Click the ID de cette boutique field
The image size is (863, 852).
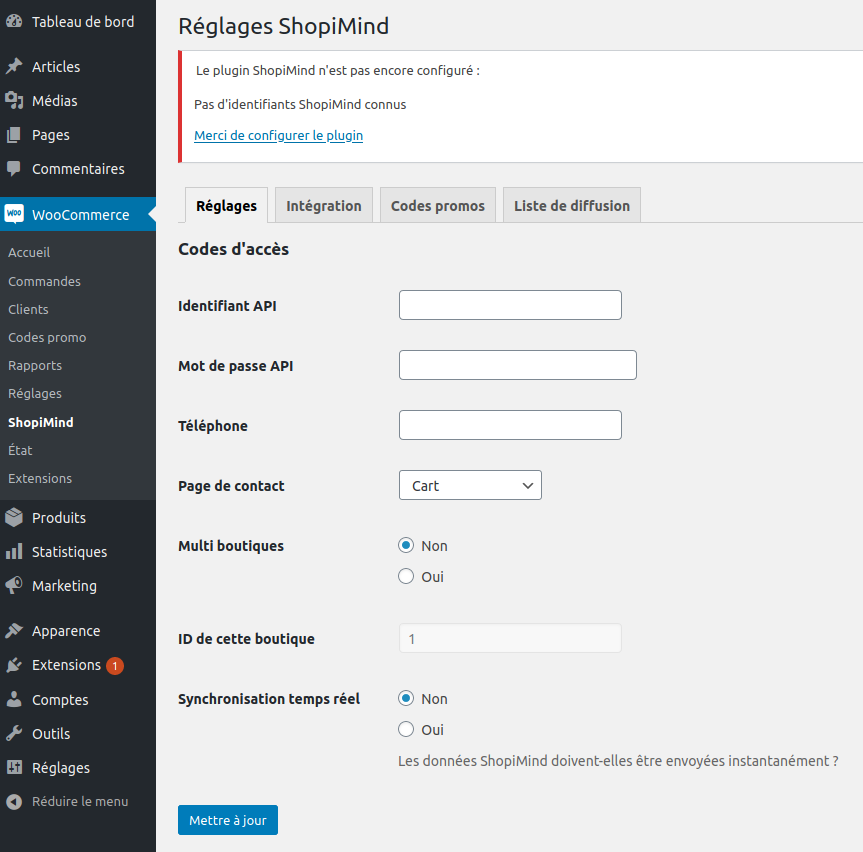pos(510,638)
